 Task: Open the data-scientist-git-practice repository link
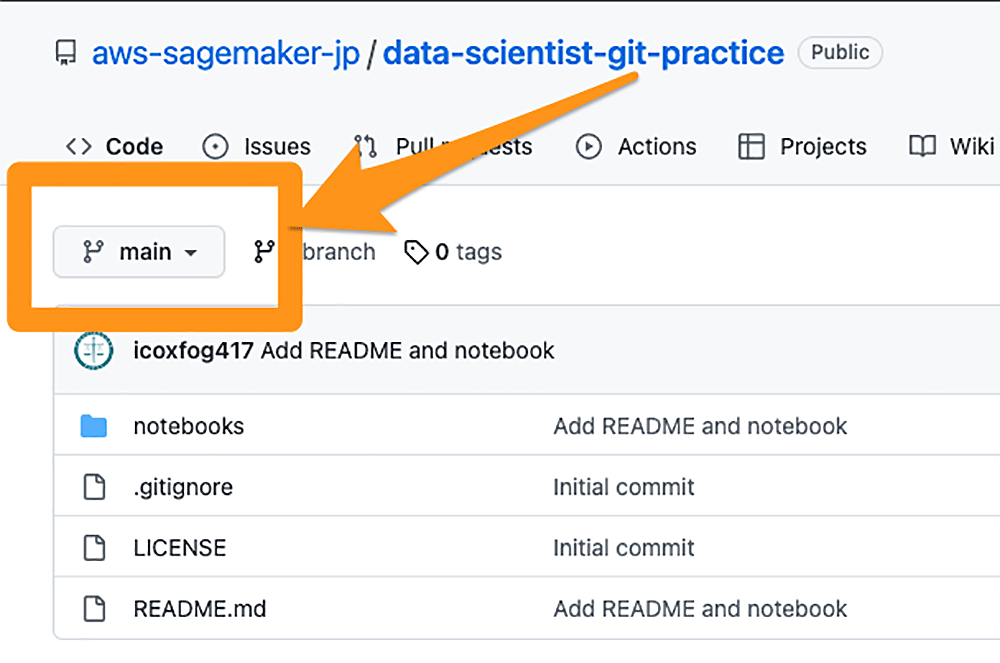click(x=583, y=53)
